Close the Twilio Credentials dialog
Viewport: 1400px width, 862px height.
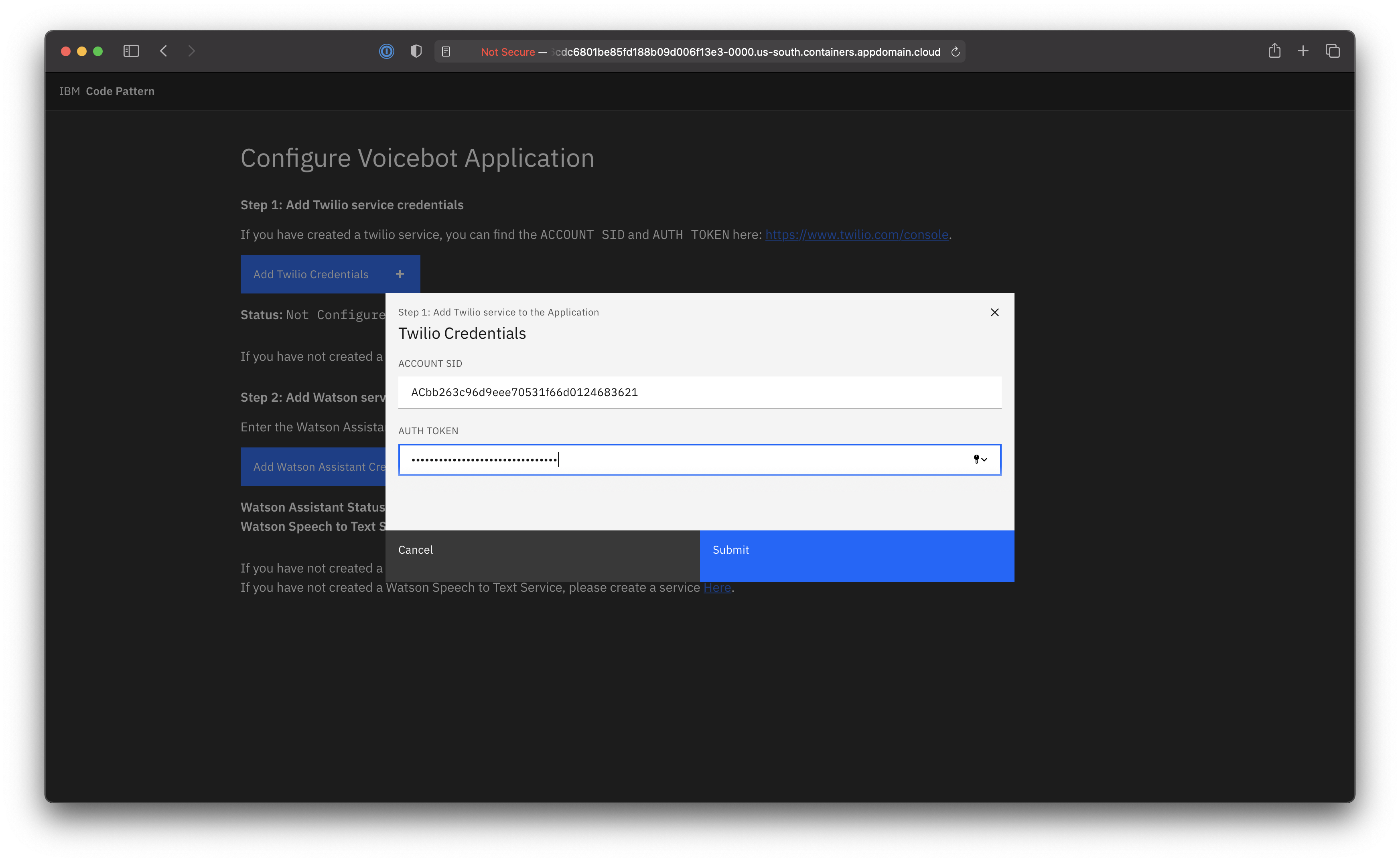994,312
